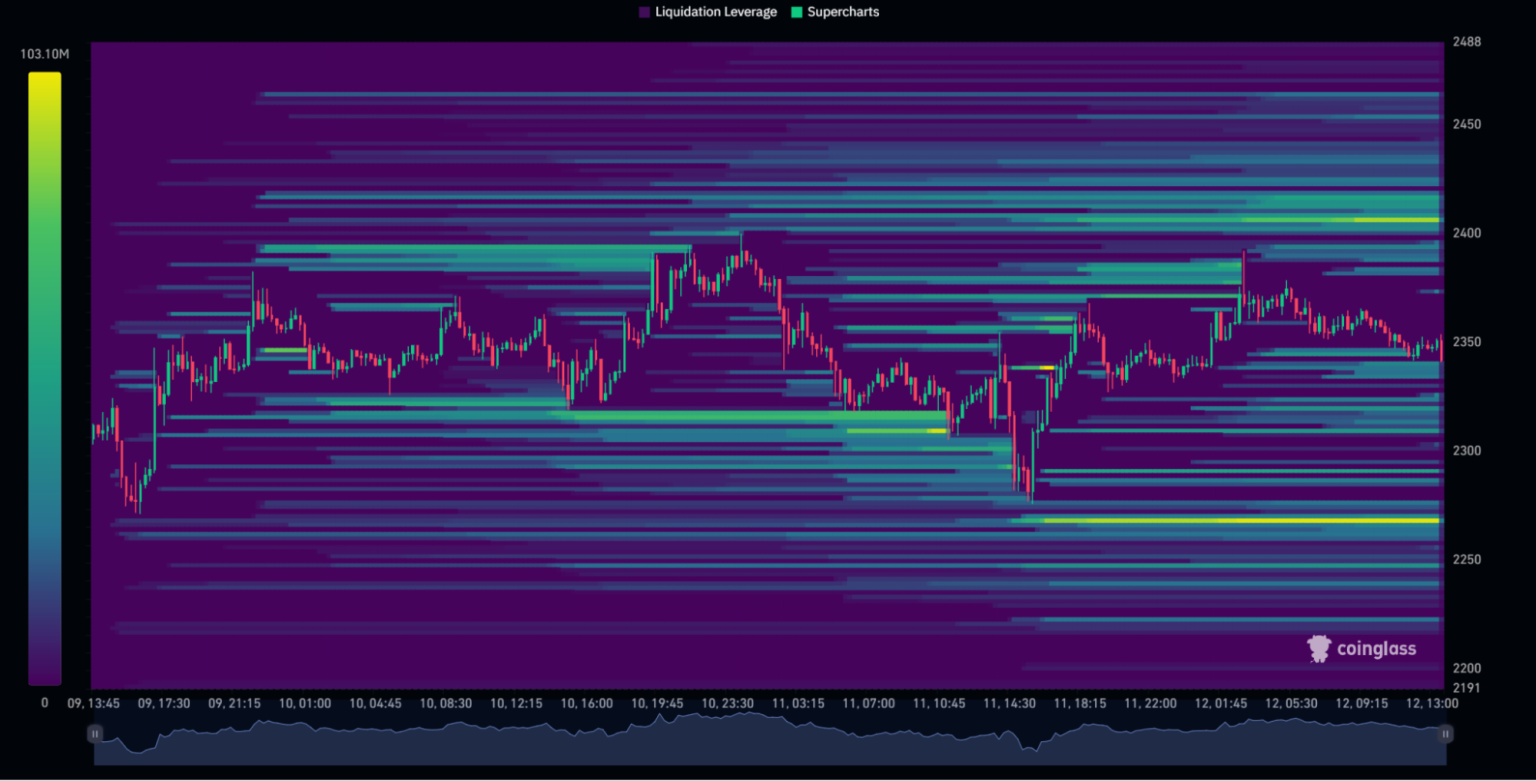This screenshot has height=781, width=1536.
Task: Click the 2350 price axis label
Action: 1465,341
